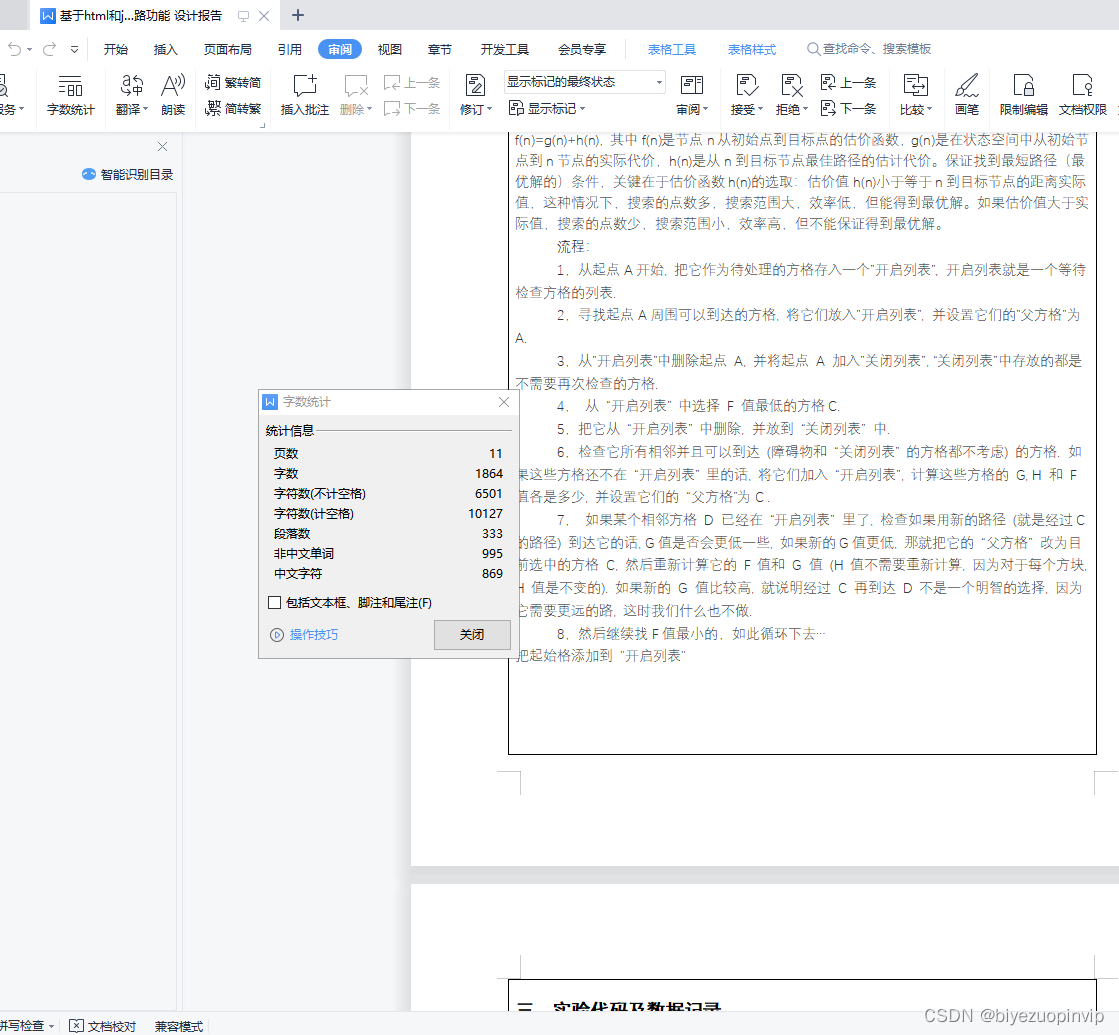Click the 翻译 translate icon
Screen dimensions: 1119x1035
click(131, 86)
